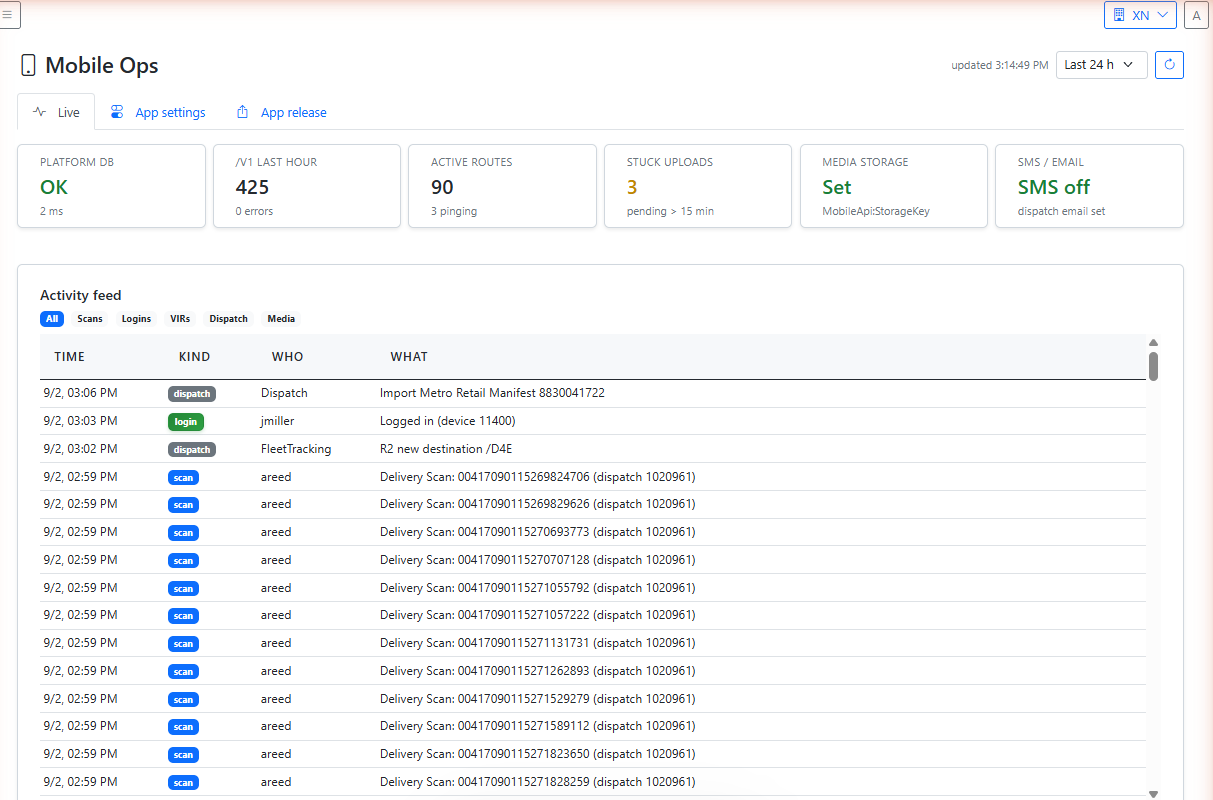Click Delivery Scan 00417090115271131731 row
Image resolution: width=1213 pixels, height=800 pixels.
tap(593, 643)
